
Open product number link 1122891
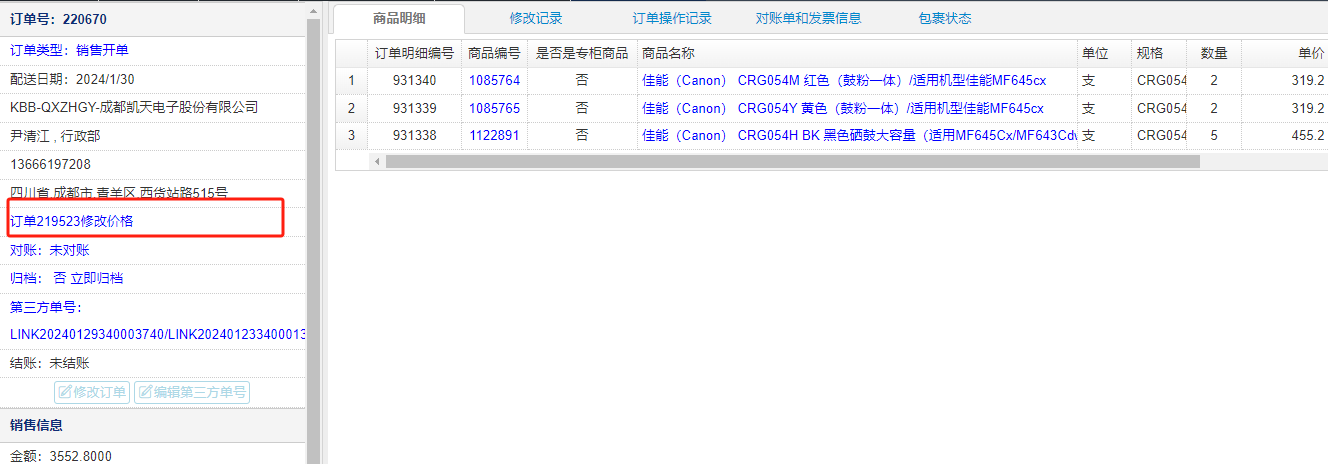494,135
